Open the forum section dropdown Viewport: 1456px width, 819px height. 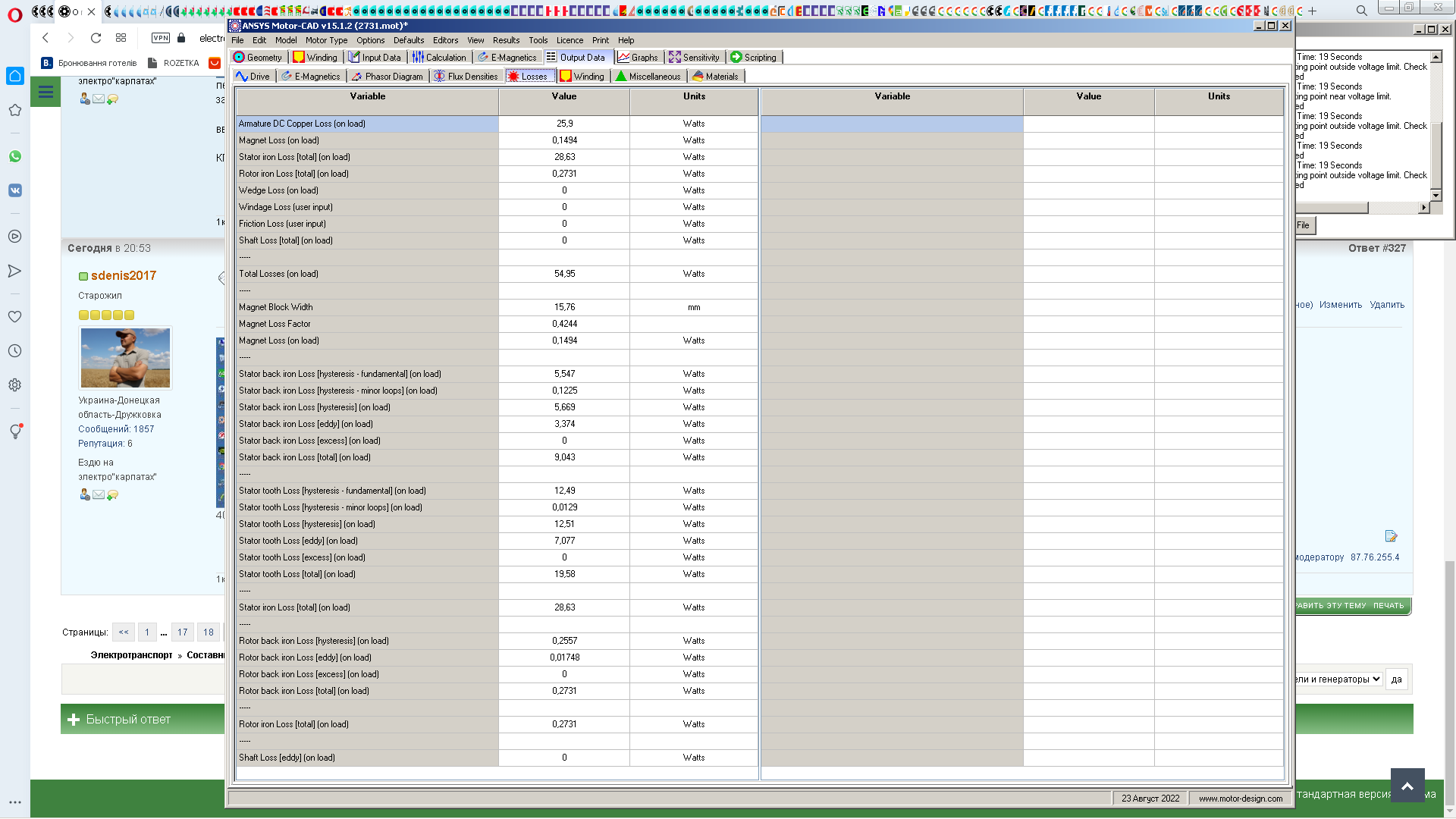pos(1339,679)
